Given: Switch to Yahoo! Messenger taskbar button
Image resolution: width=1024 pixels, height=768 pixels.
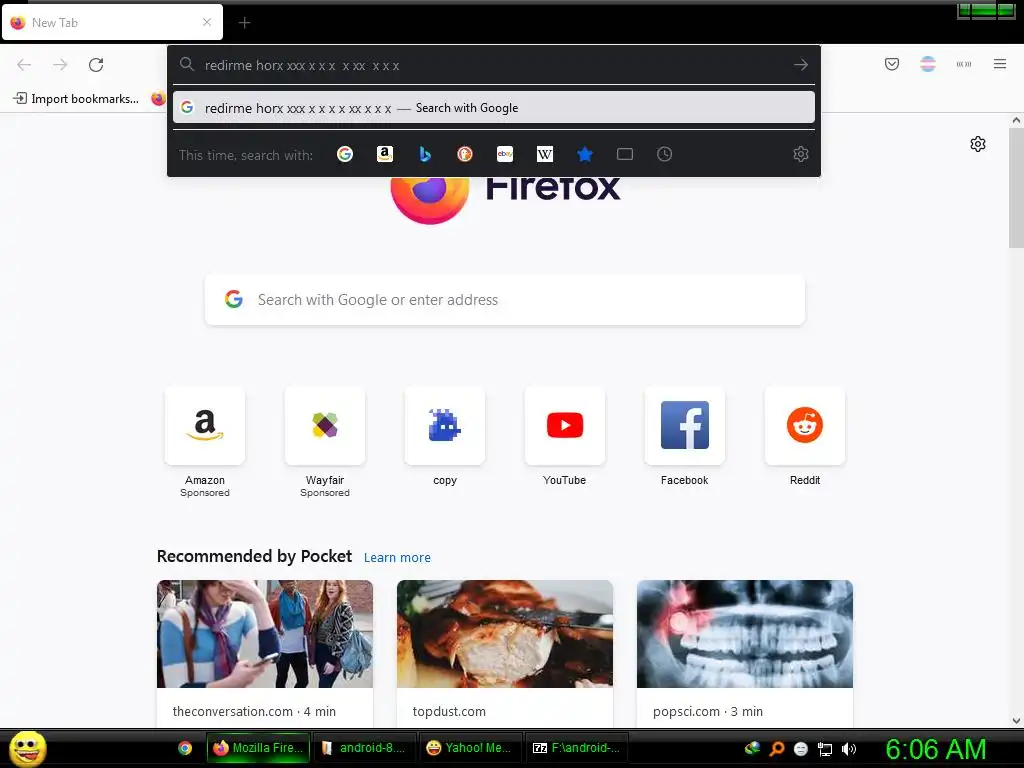Looking at the screenshot, I should click(x=470, y=748).
